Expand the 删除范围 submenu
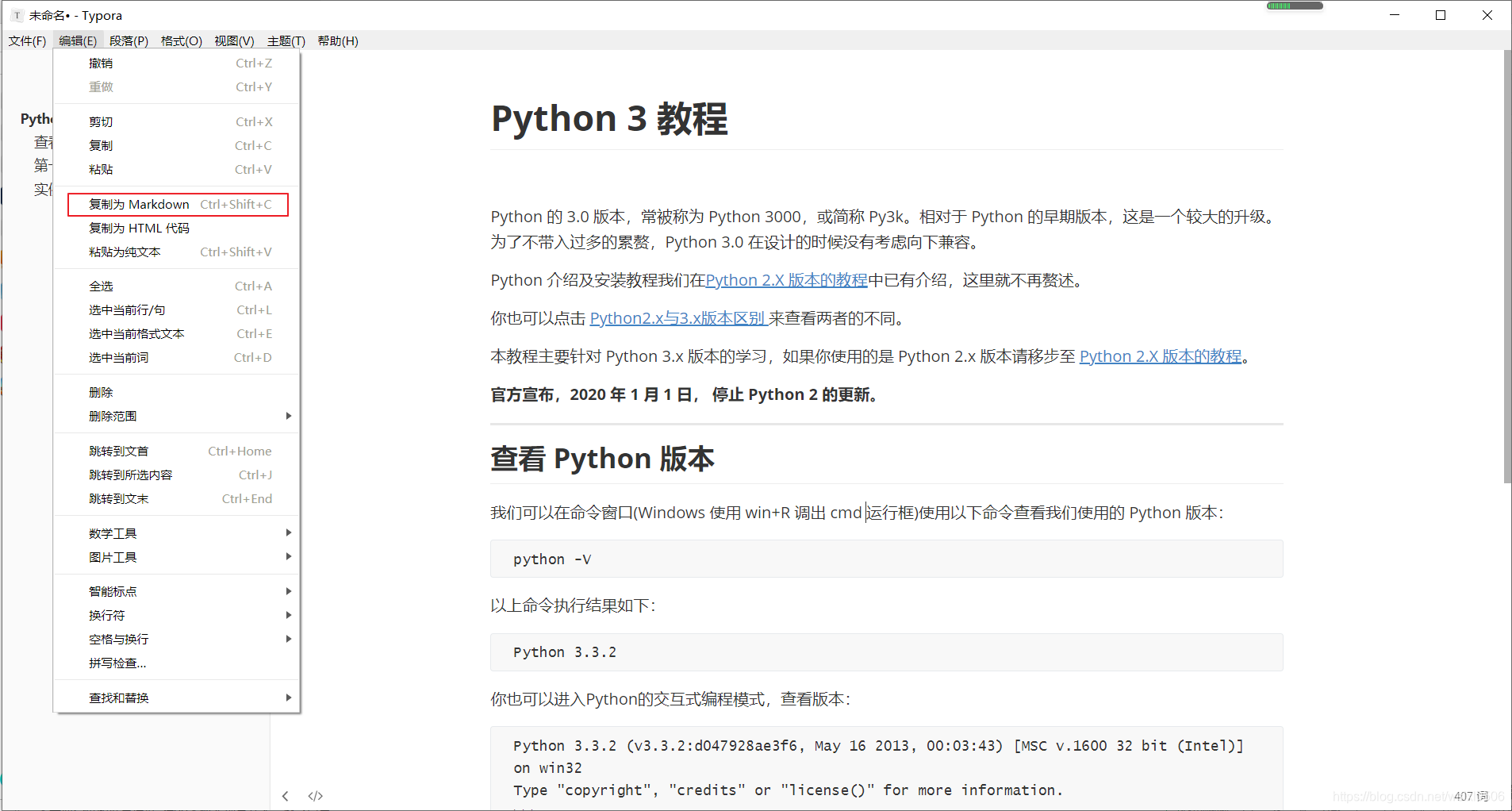The width and height of the screenshot is (1512, 811). click(177, 416)
